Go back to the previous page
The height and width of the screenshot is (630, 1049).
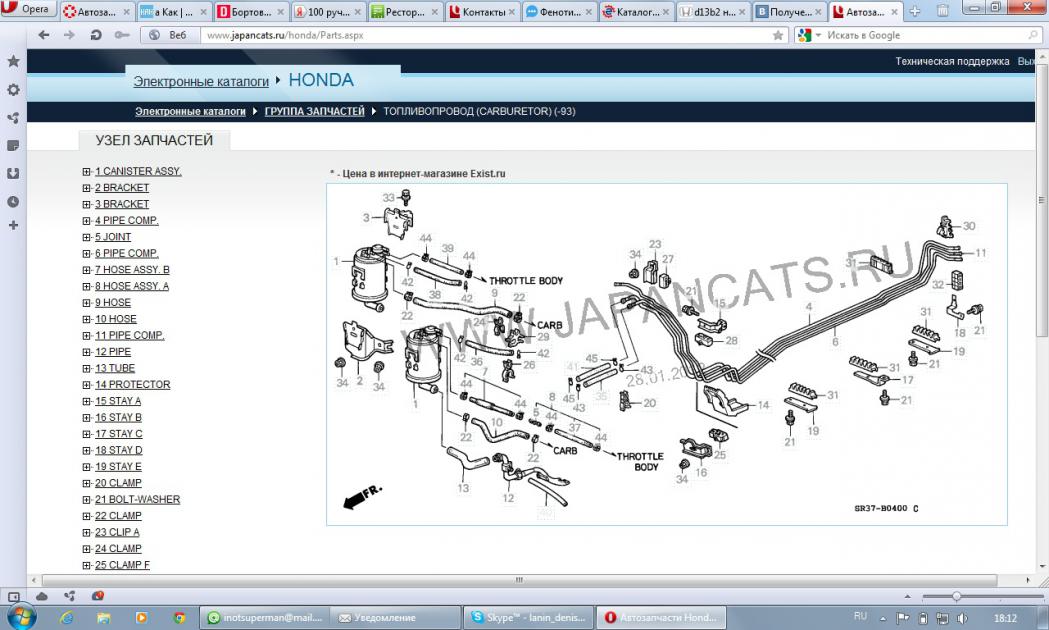pos(44,35)
